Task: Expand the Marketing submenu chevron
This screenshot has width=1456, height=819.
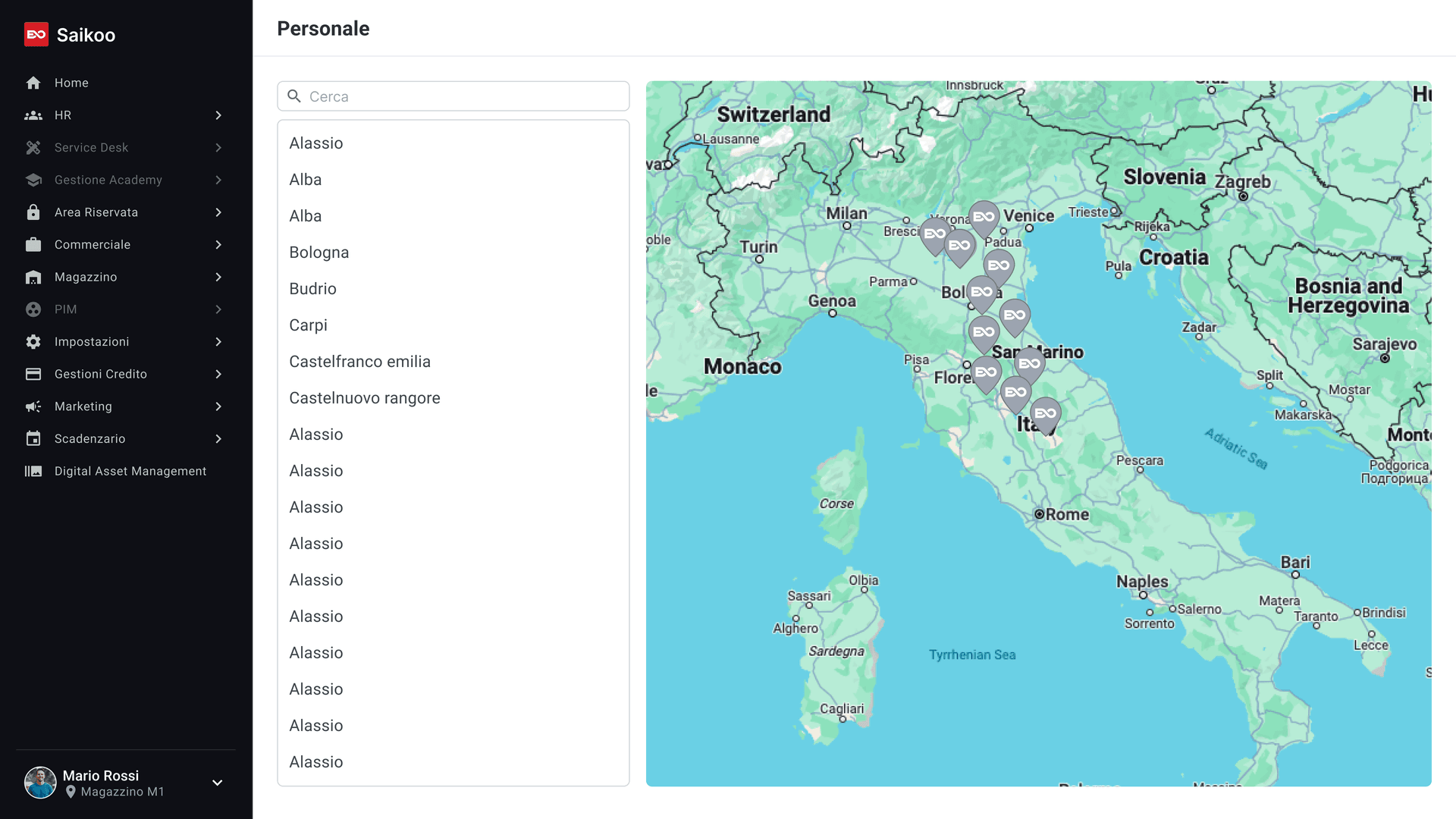Action: pos(218,406)
